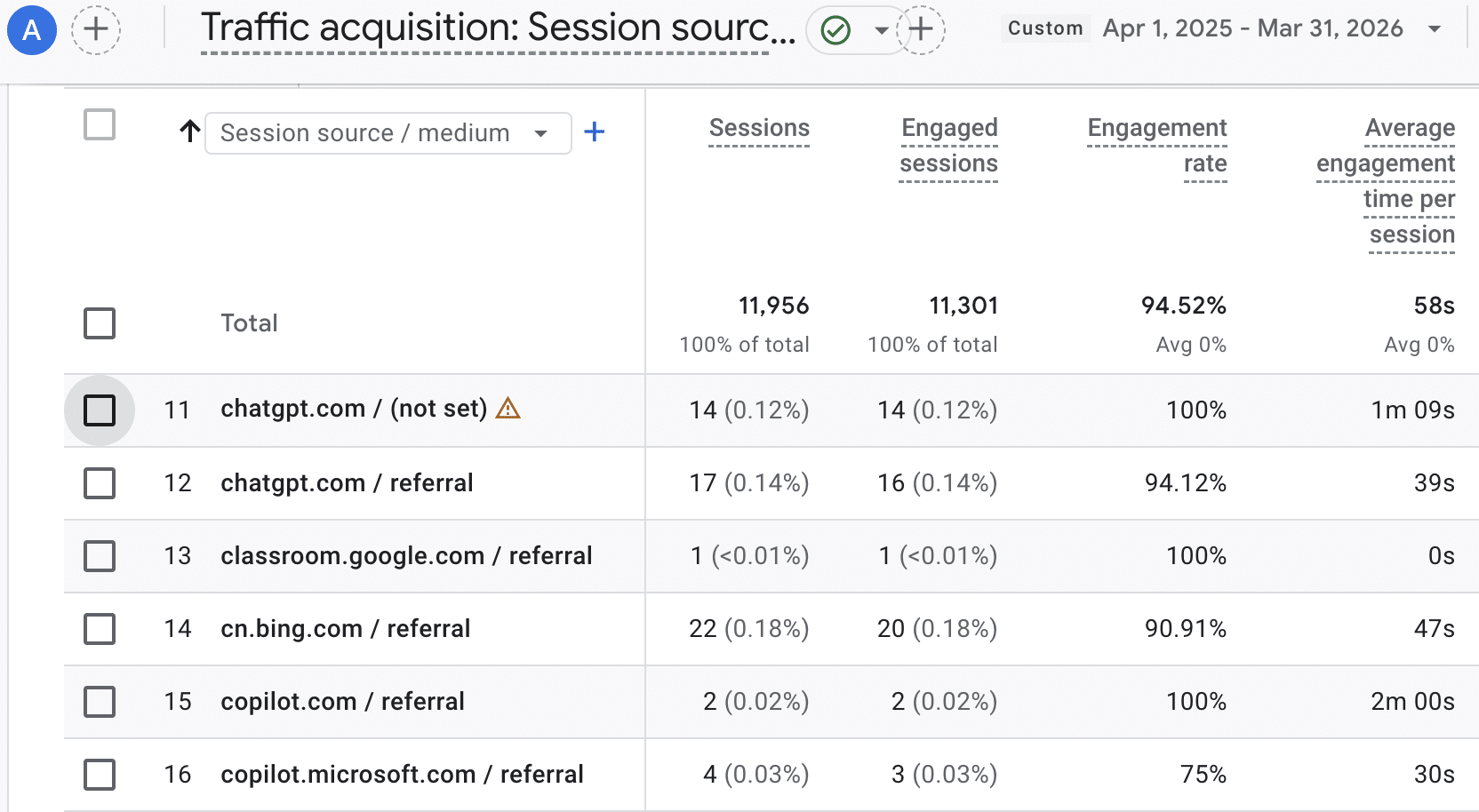
Task: Expand the date range picker arrow
Action: coord(1434,29)
